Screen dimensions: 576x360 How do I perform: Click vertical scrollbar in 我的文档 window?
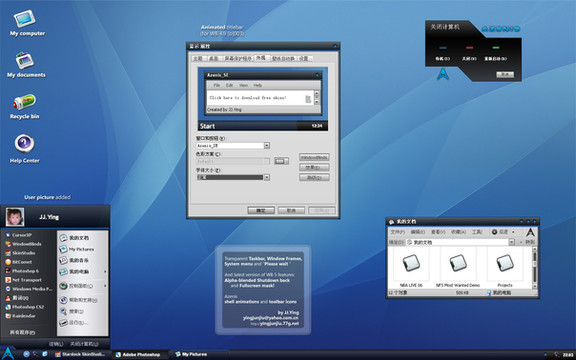534,268
